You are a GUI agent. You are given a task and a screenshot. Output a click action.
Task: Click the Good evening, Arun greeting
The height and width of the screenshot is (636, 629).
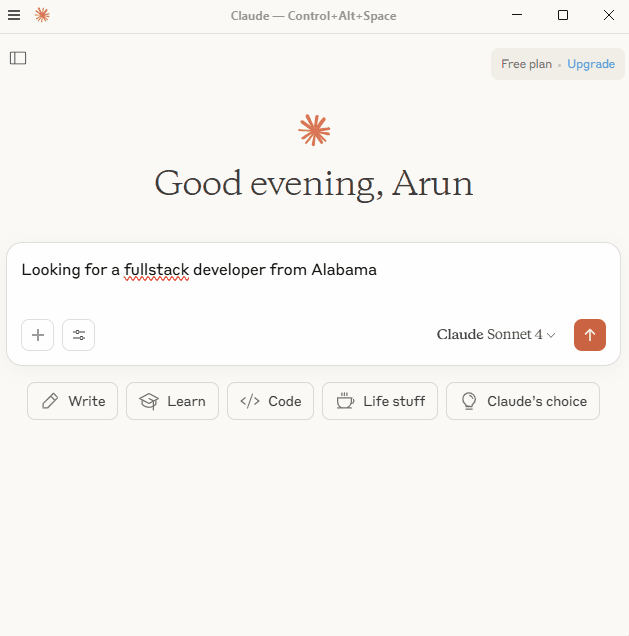pyautogui.click(x=314, y=183)
